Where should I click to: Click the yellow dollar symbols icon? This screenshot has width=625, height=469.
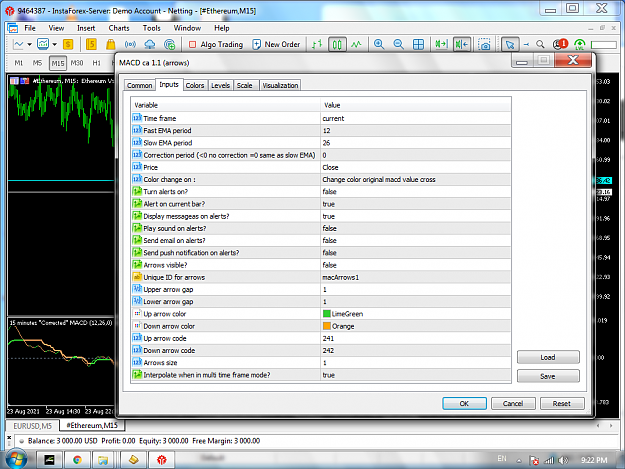(68, 44)
